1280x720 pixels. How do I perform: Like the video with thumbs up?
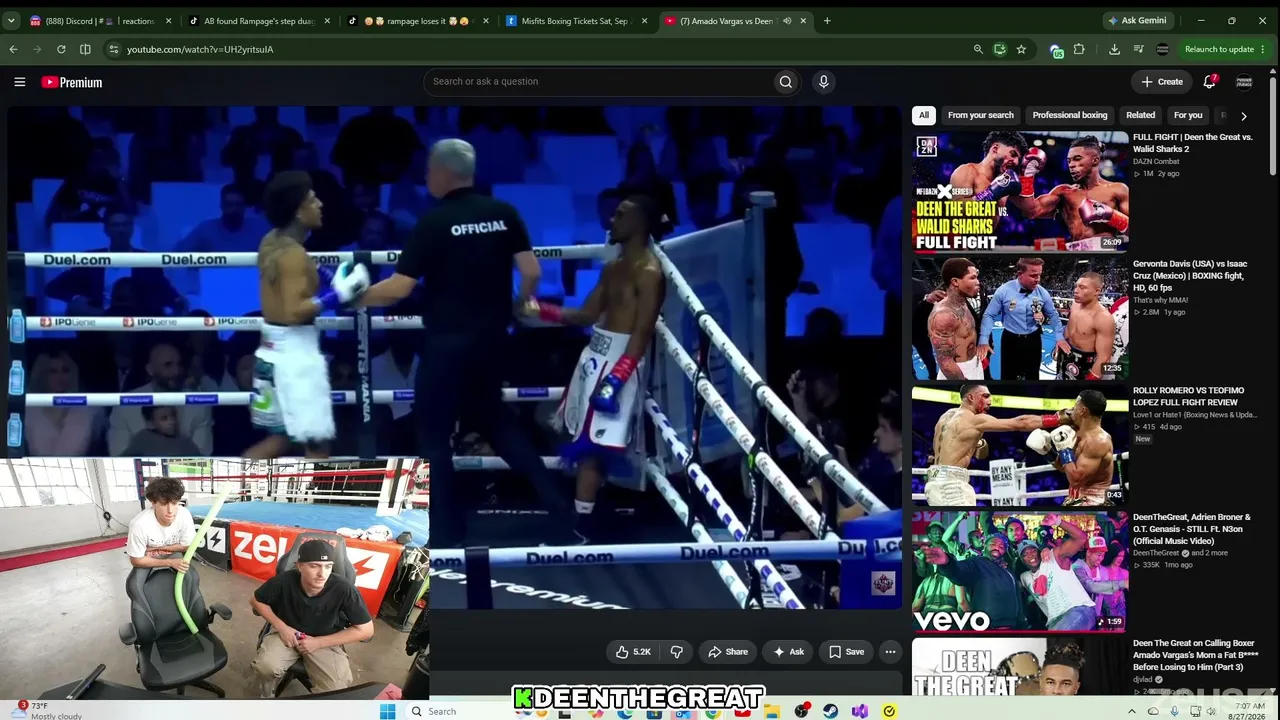[633, 652]
